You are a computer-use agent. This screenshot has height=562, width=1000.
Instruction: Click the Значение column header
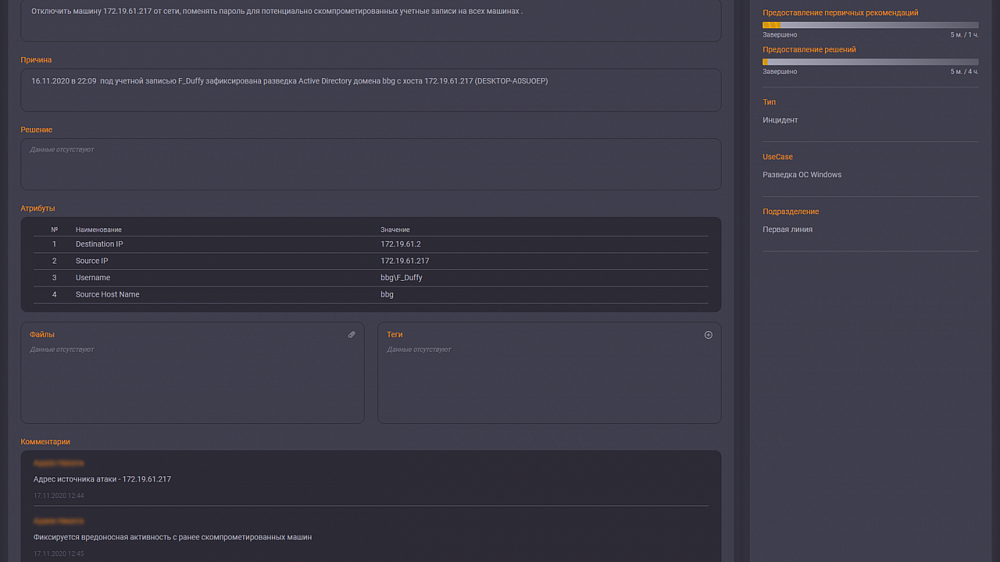click(395, 230)
